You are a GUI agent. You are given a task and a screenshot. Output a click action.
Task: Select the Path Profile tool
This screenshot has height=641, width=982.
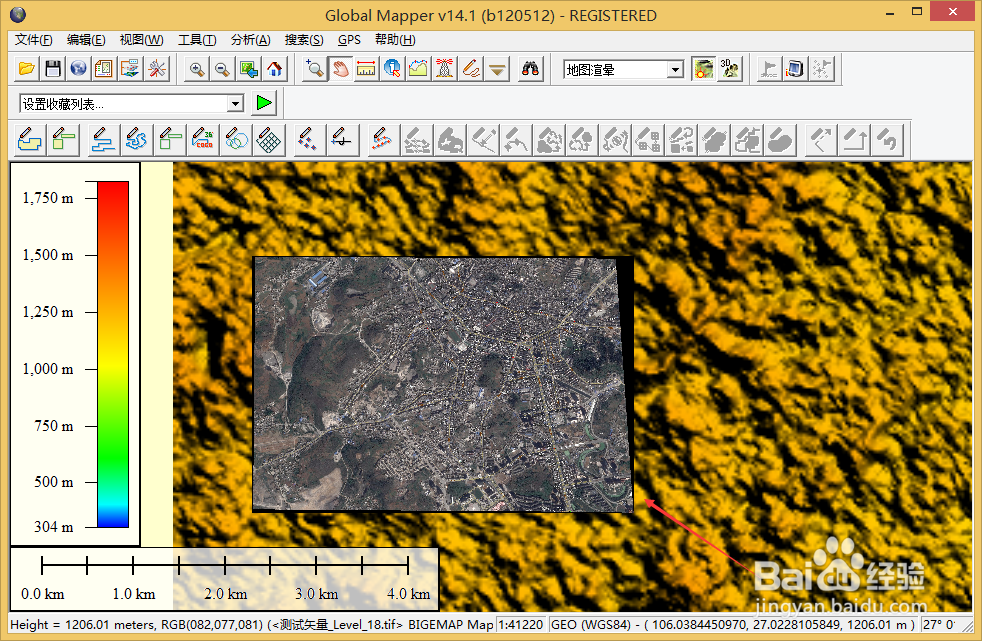(x=418, y=69)
